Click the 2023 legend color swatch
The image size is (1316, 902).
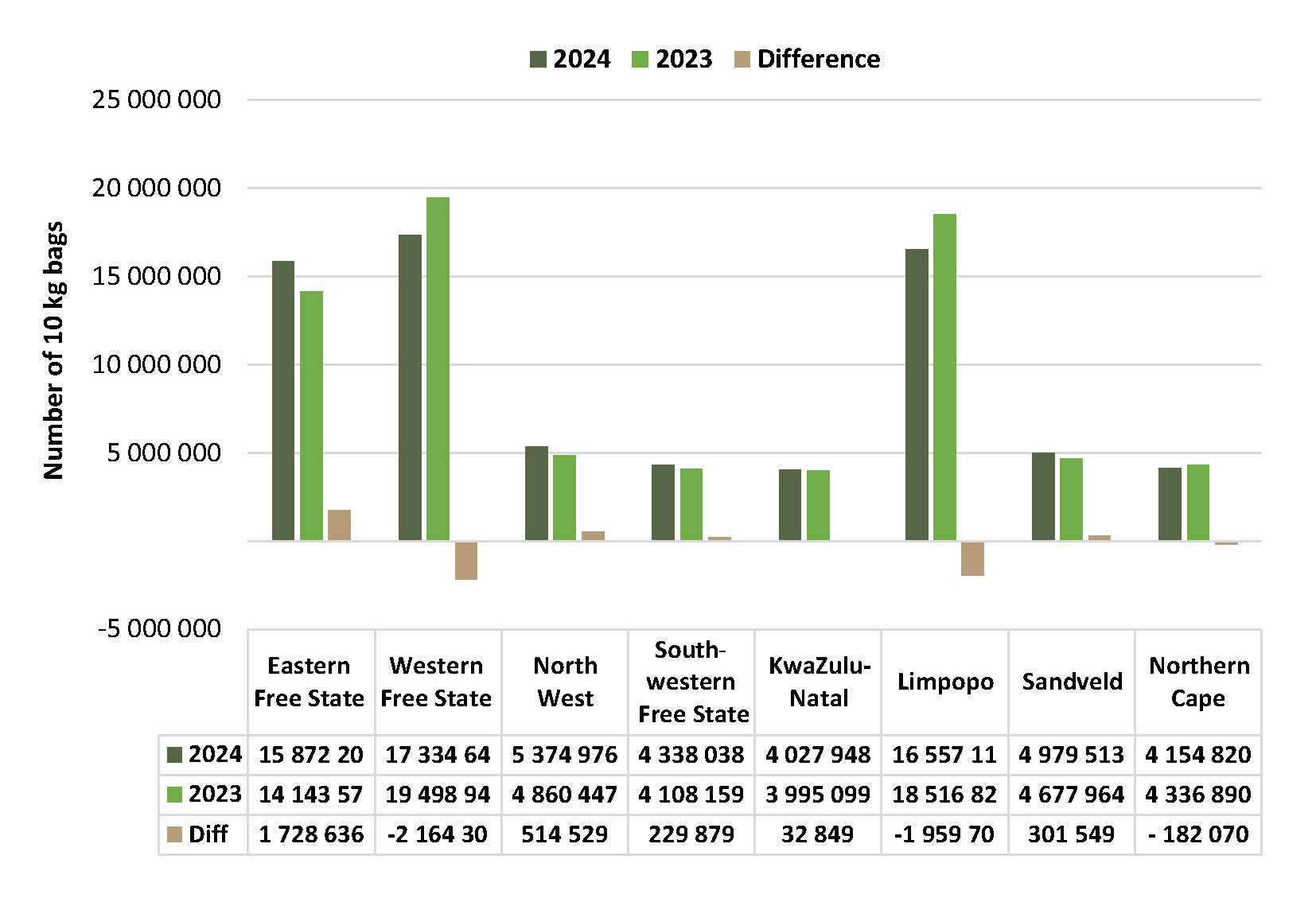coord(640,60)
